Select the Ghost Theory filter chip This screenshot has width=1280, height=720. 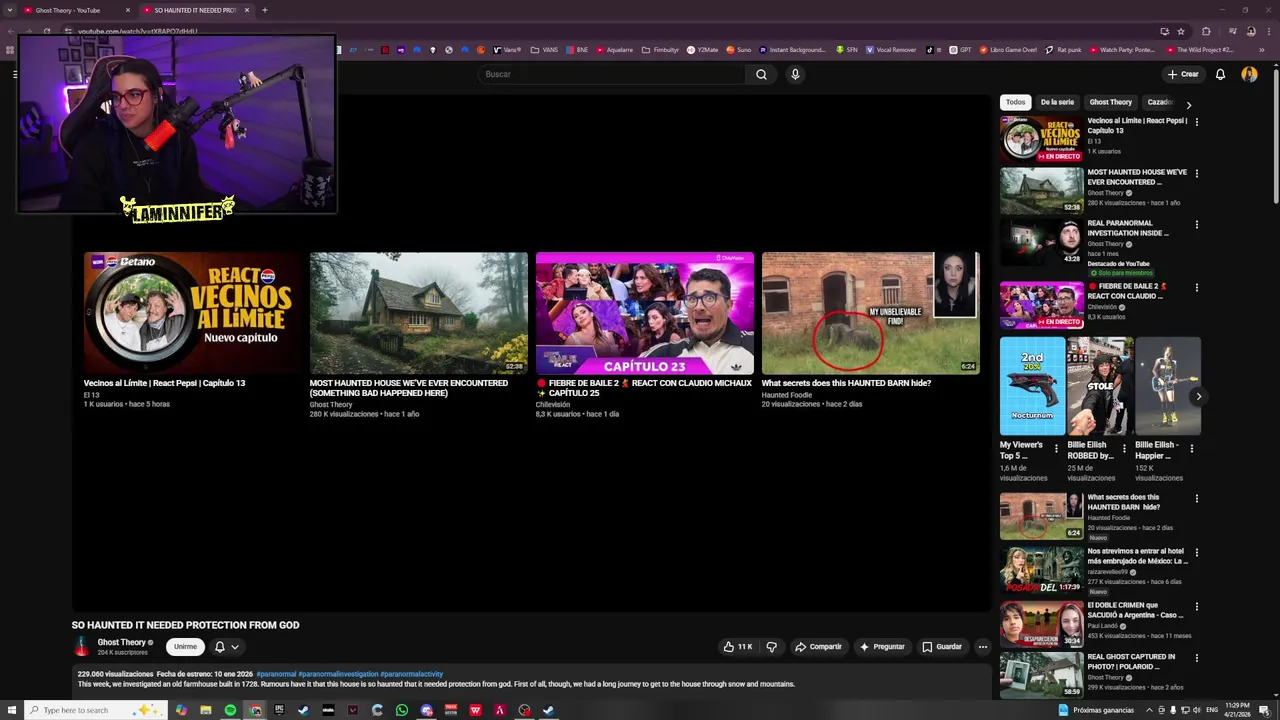coord(1111,102)
